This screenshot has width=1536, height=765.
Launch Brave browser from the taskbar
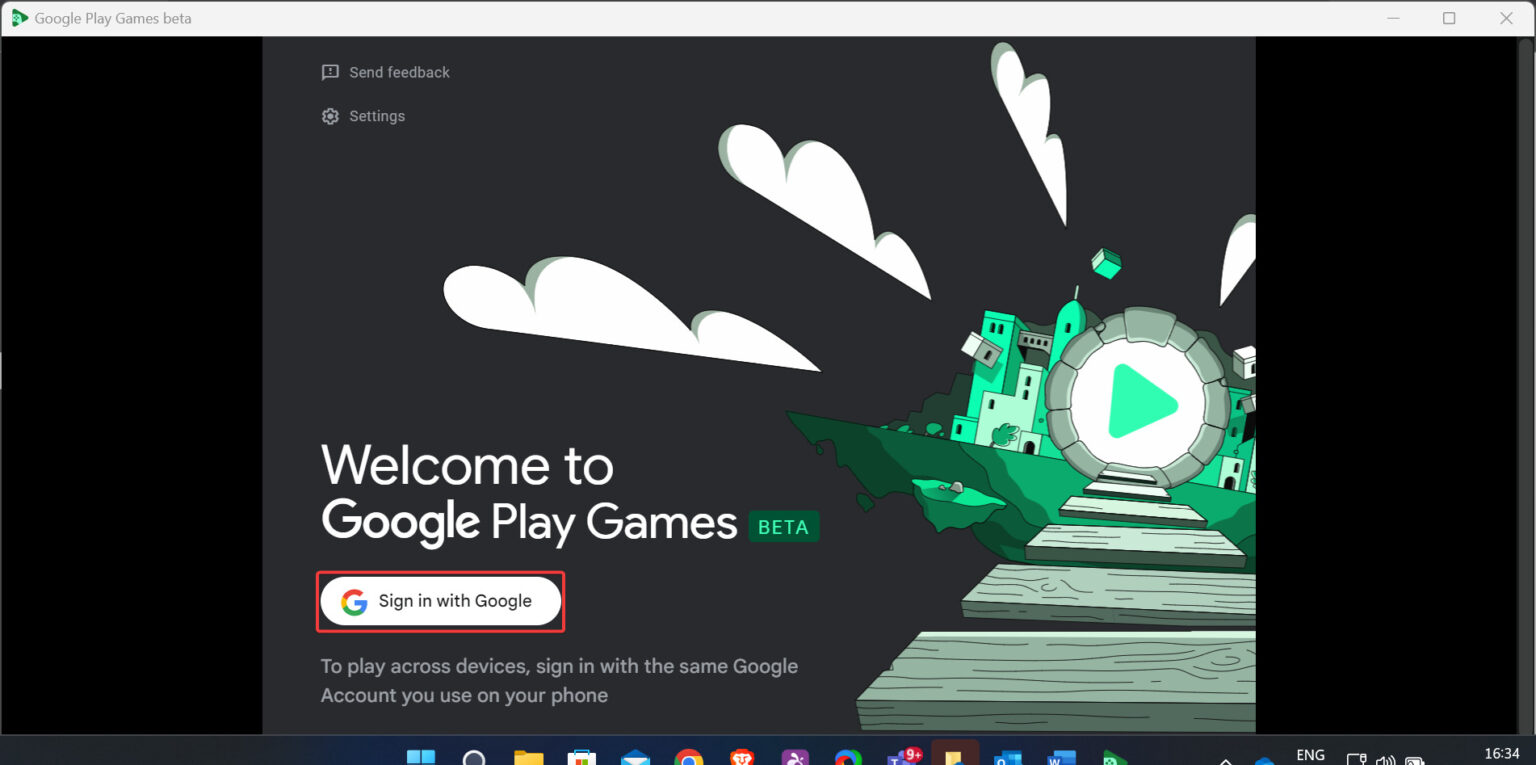[x=742, y=756]
